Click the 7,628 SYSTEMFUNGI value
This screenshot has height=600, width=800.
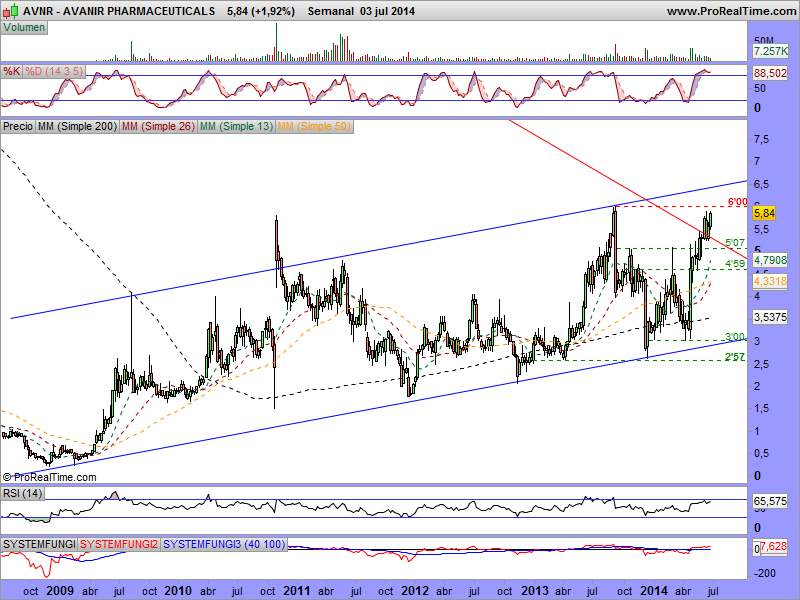[773, 546]
